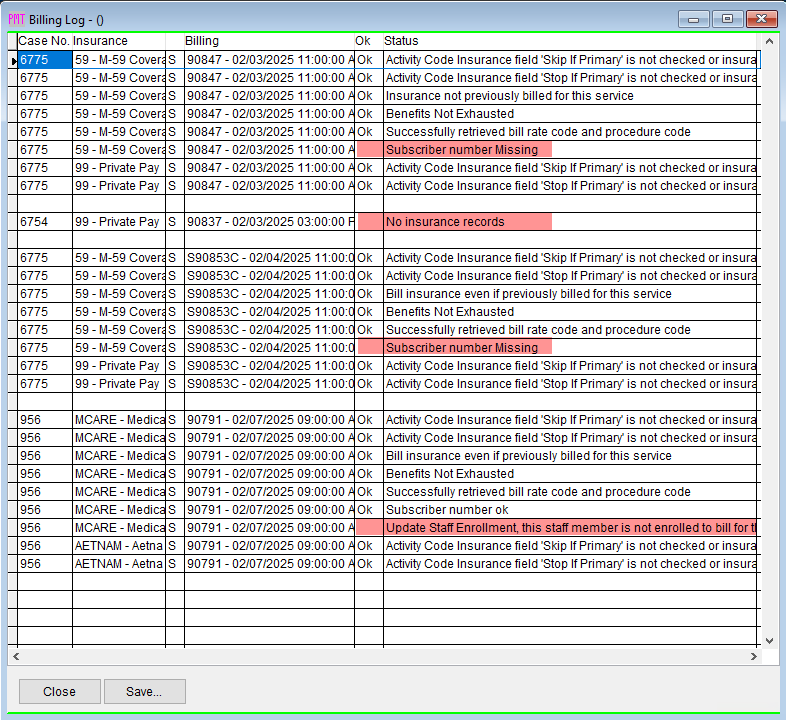Click the Case No. column header
This screenshot has width=786, height=720.
click(45, 41)
